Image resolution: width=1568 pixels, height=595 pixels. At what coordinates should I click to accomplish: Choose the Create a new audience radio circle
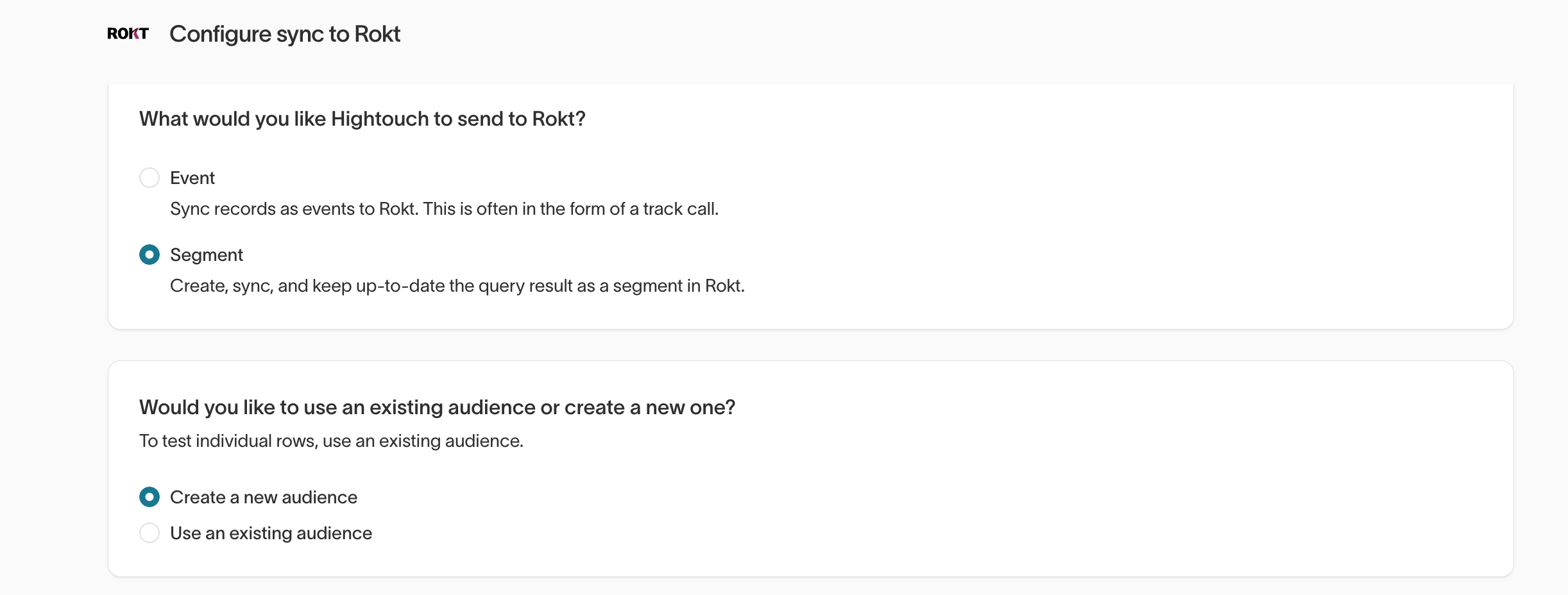point(149,497)
